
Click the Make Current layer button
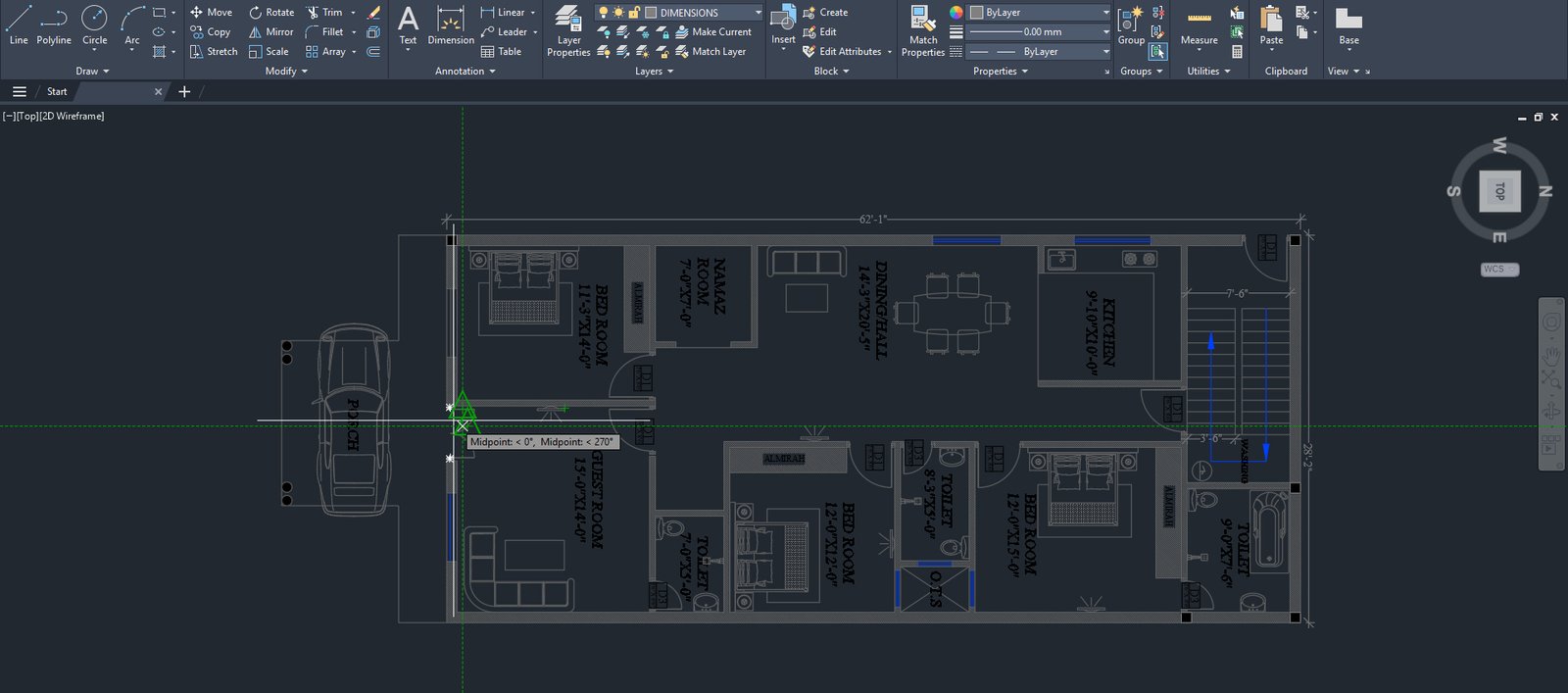tap(712, 32)
